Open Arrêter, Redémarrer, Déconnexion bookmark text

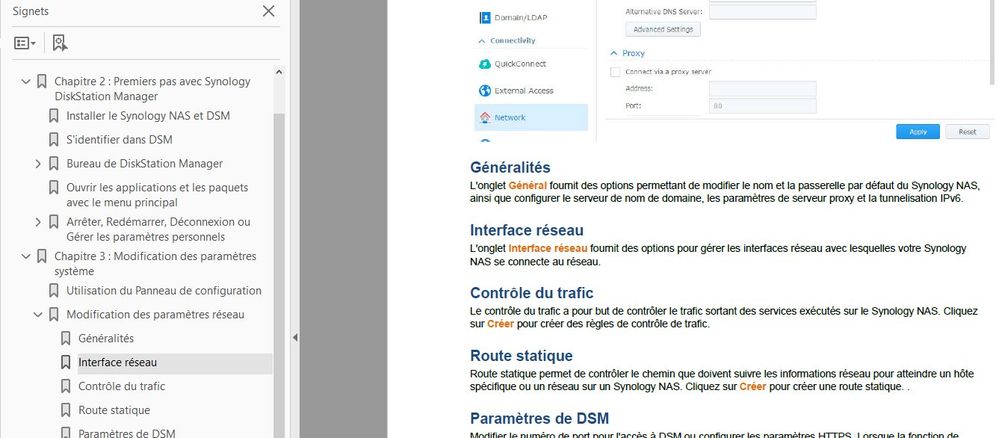[158, 230]
